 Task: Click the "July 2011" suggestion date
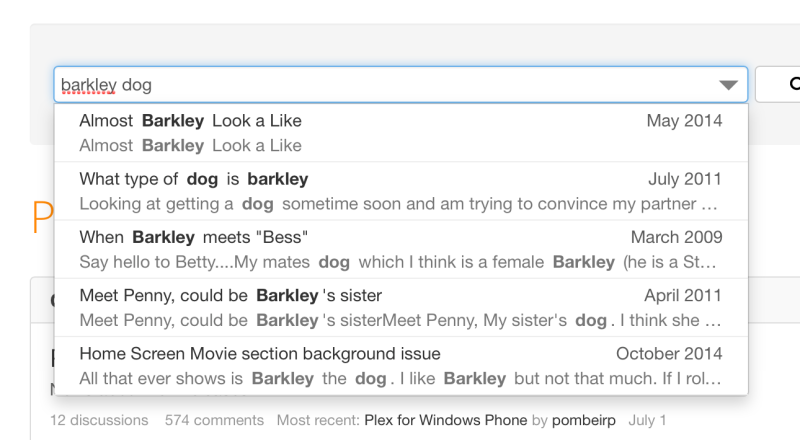685,179
